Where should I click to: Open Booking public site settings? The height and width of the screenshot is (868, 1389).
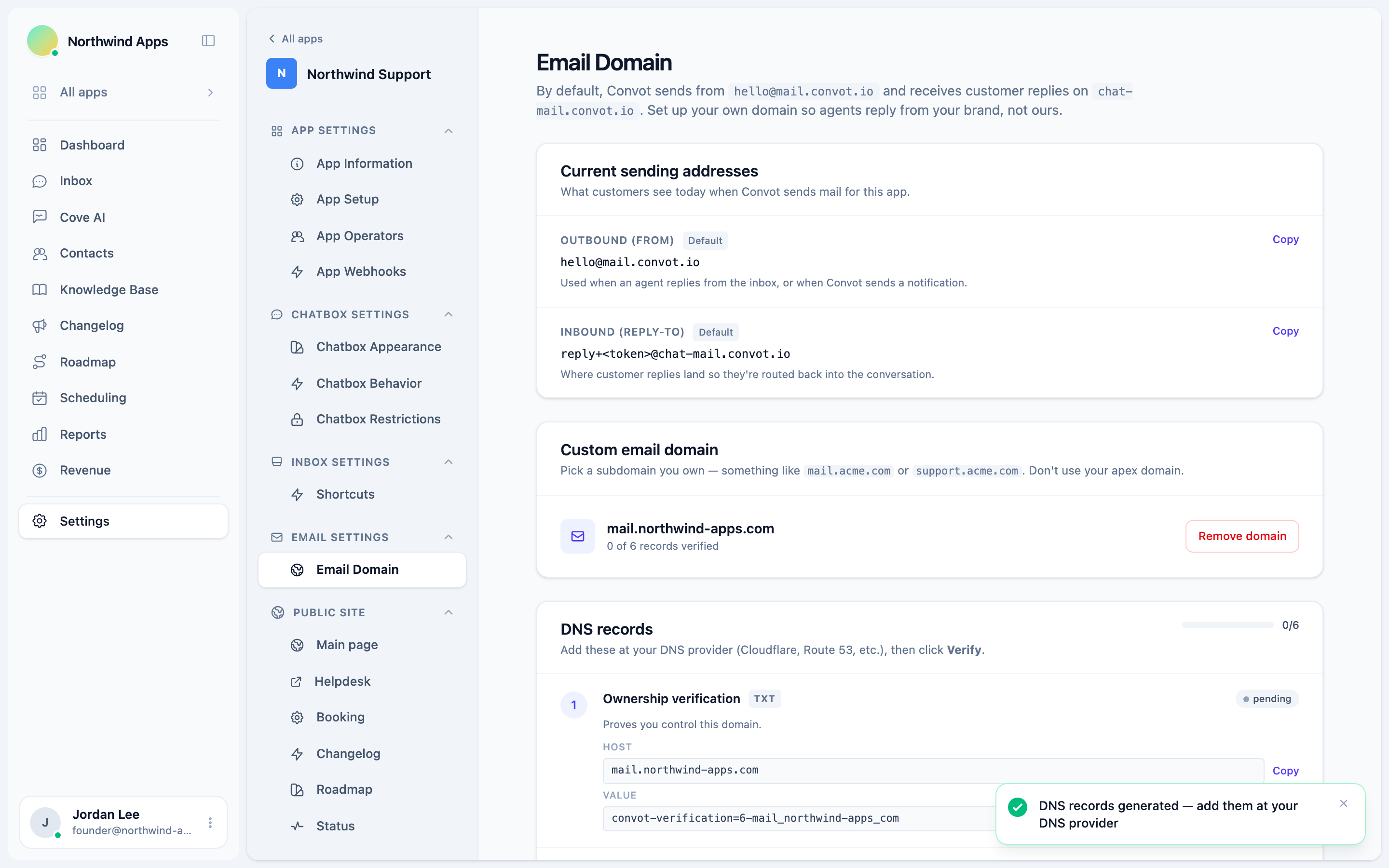362,717
